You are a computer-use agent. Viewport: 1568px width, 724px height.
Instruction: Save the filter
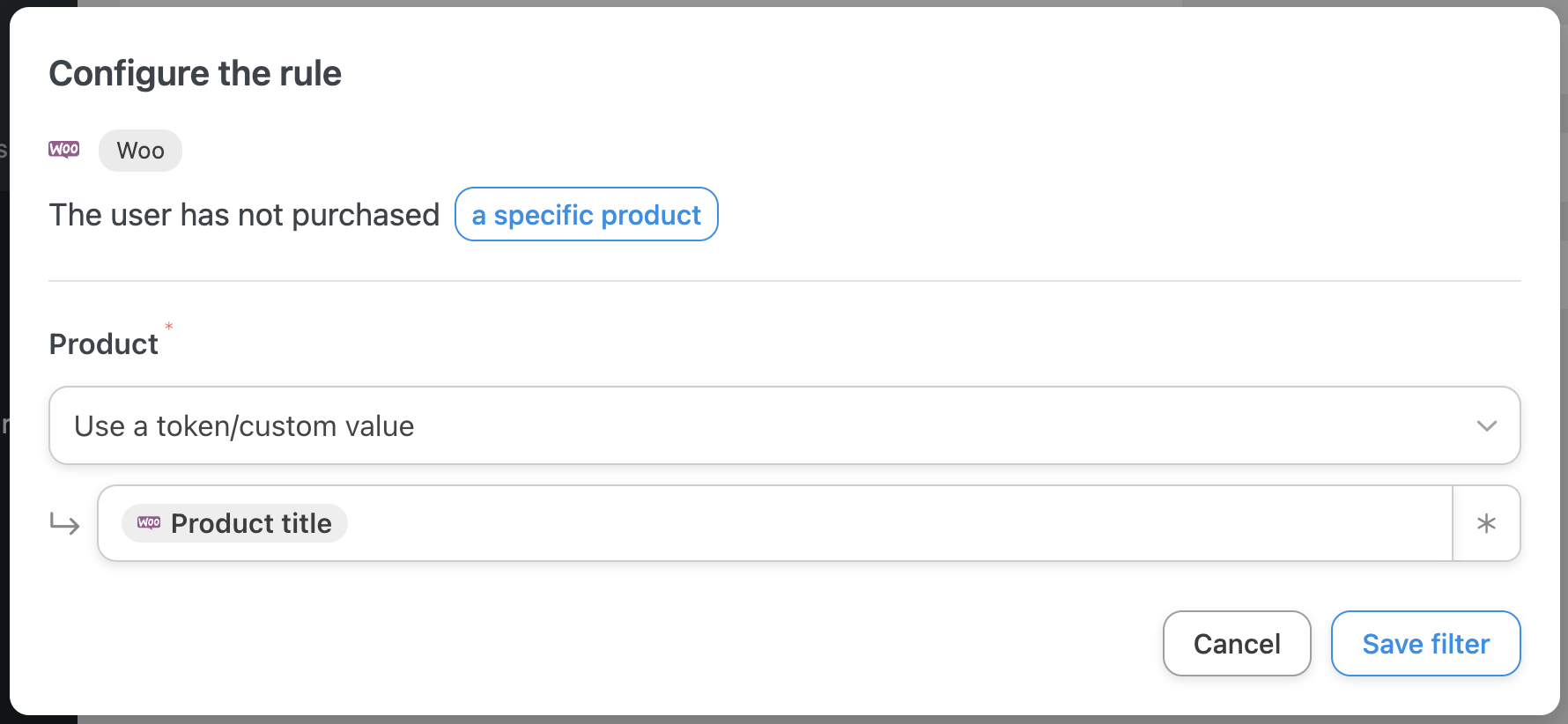1424,644
